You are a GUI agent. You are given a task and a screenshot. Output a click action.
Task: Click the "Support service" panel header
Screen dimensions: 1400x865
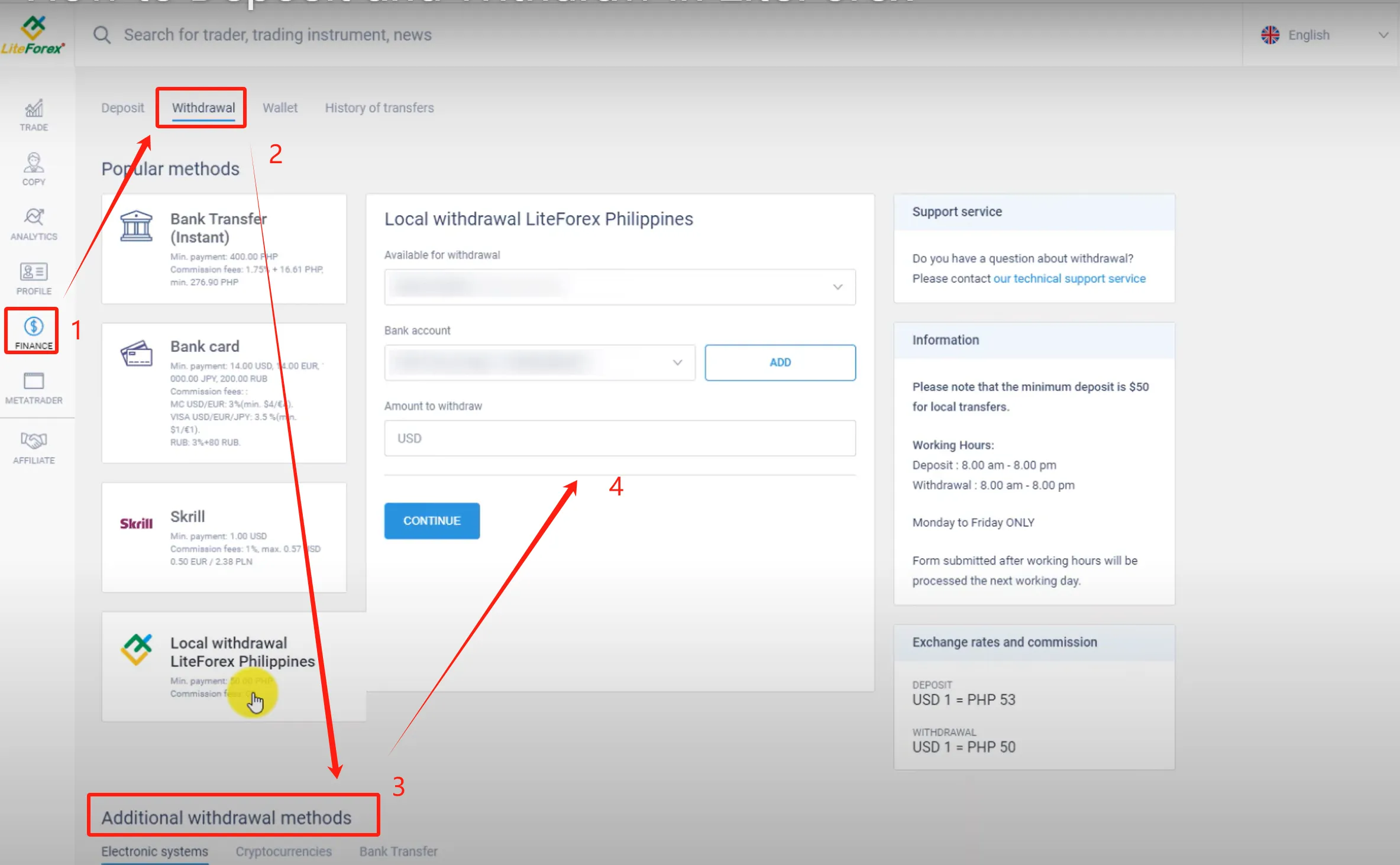(x=1034, y=212)
